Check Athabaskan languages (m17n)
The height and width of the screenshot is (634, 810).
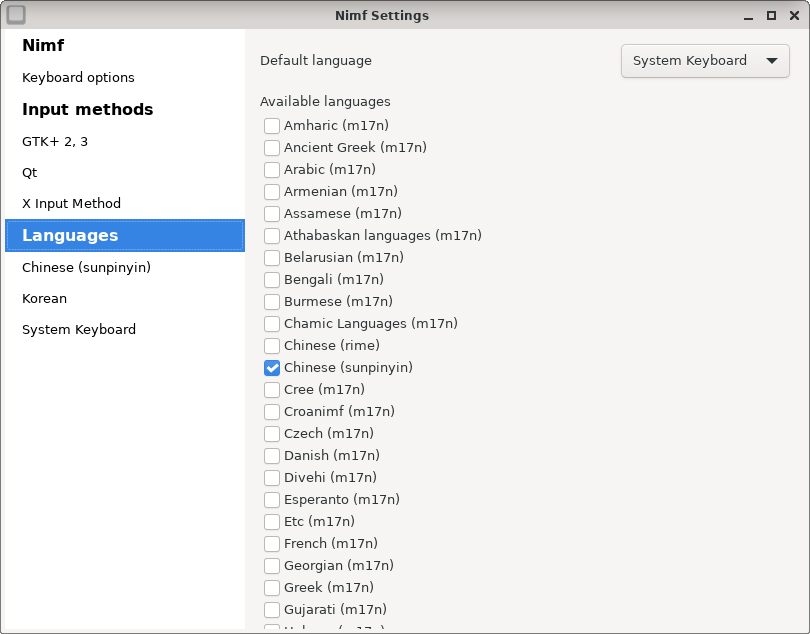272,236
